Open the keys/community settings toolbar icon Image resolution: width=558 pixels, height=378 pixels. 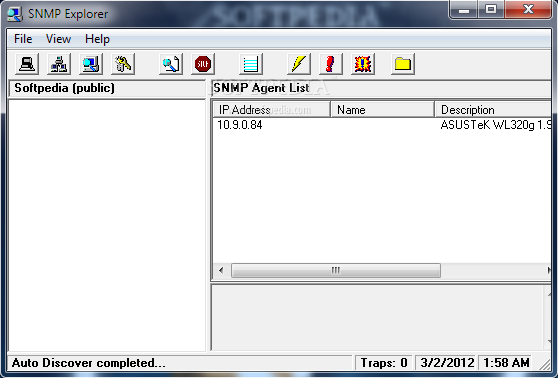tap(123, 64)
